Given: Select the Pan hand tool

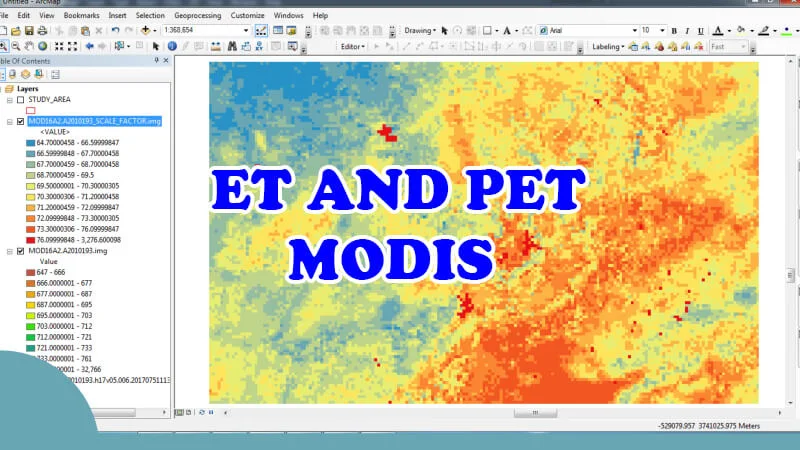Looking at the screenshot, I should pos(29,46).
